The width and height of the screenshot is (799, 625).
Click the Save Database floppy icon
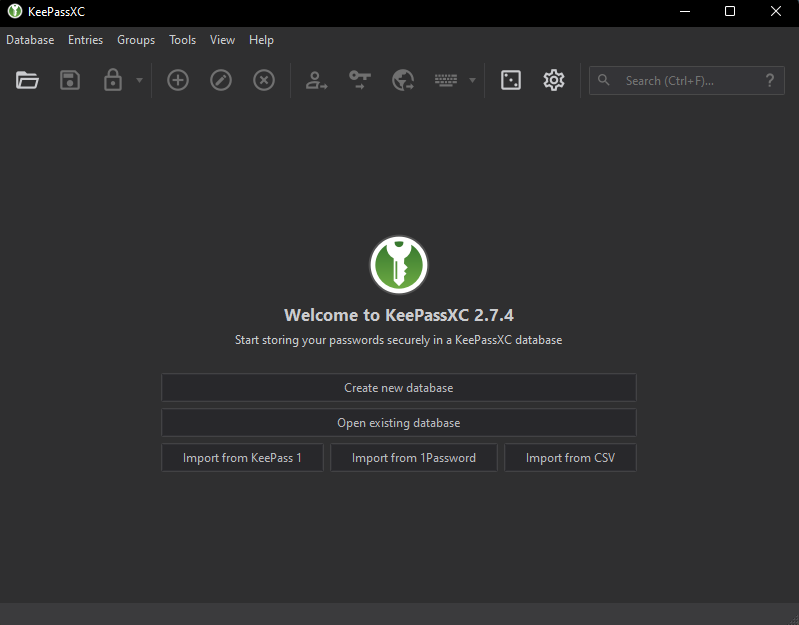tap(70, 80)
